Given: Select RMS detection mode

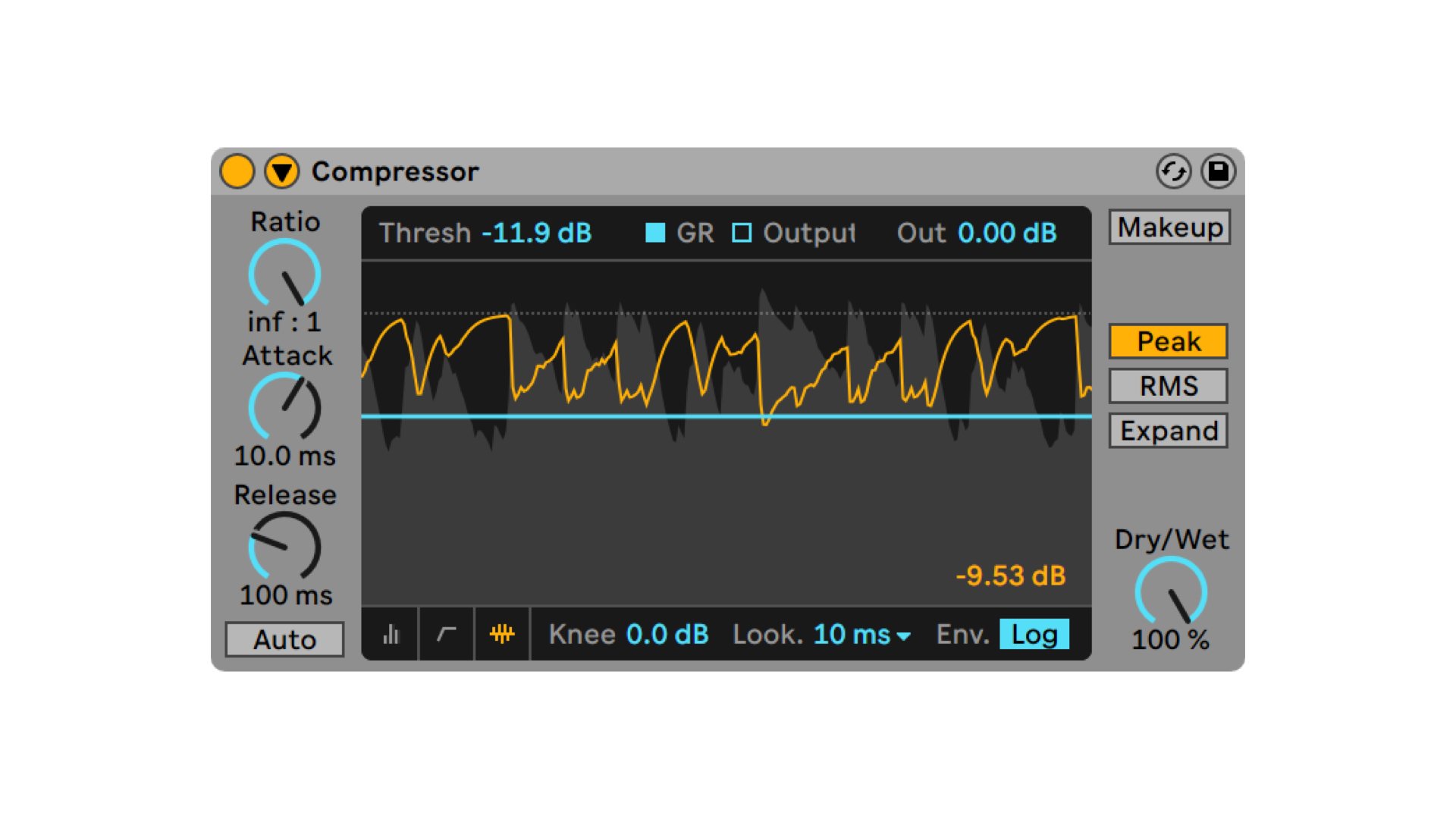Looking at the screenshot, I should click(x=1169, y=386).
